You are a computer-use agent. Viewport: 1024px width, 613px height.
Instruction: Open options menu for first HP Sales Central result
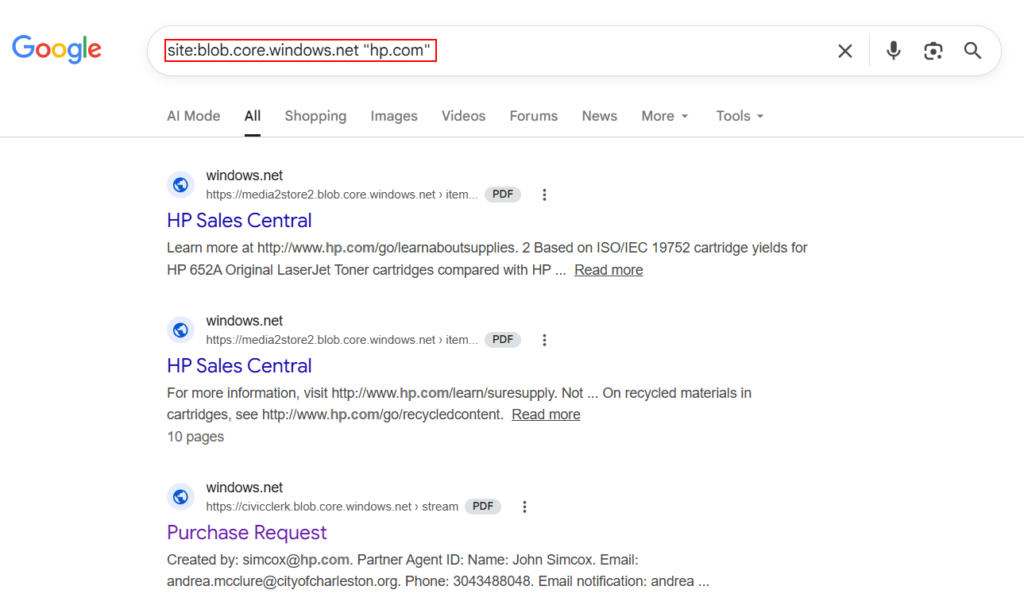tap(544, 195)
